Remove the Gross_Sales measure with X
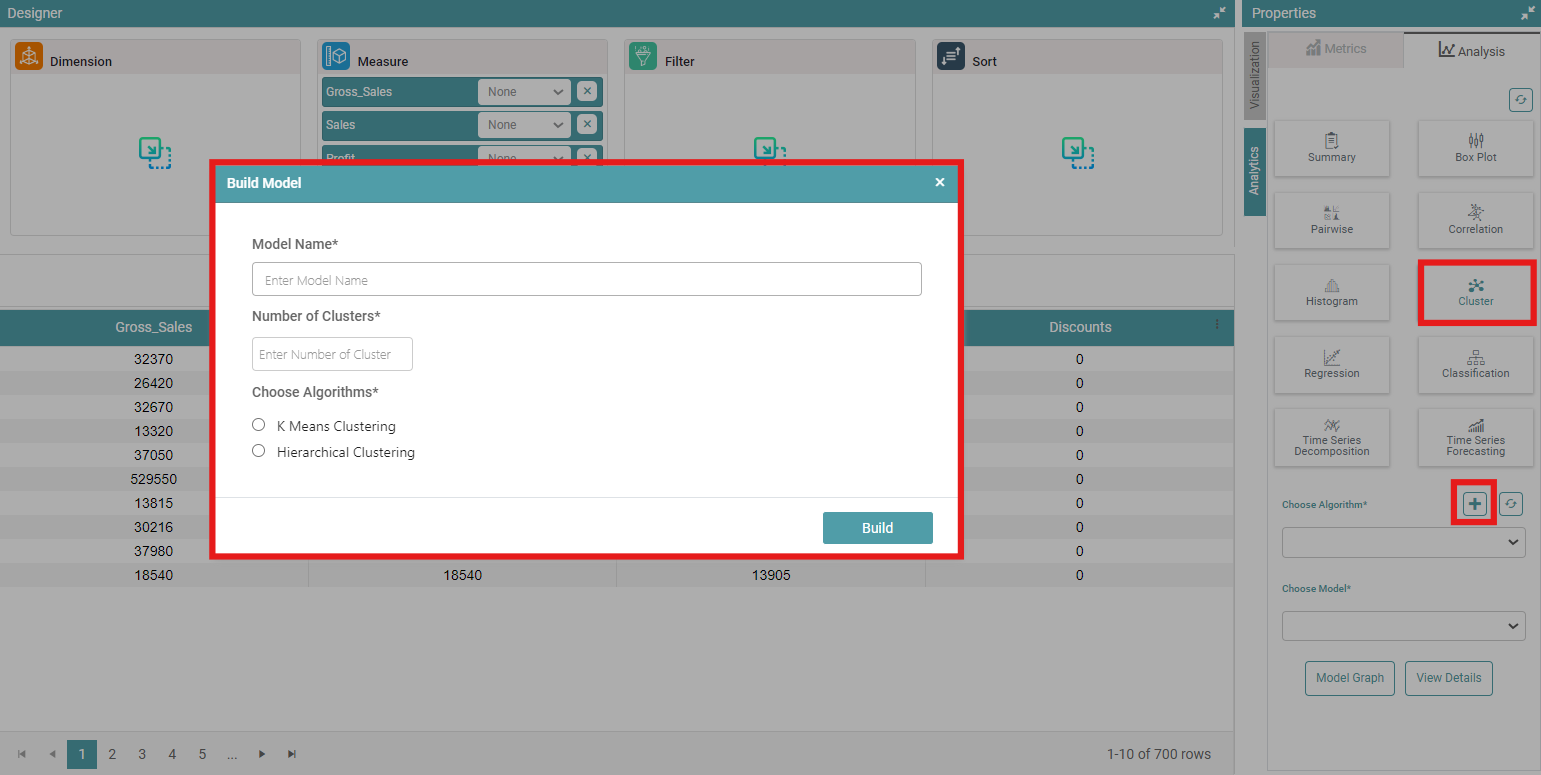Image resolution: width=1541 pixels, height=775 pixels. point(587,91)
